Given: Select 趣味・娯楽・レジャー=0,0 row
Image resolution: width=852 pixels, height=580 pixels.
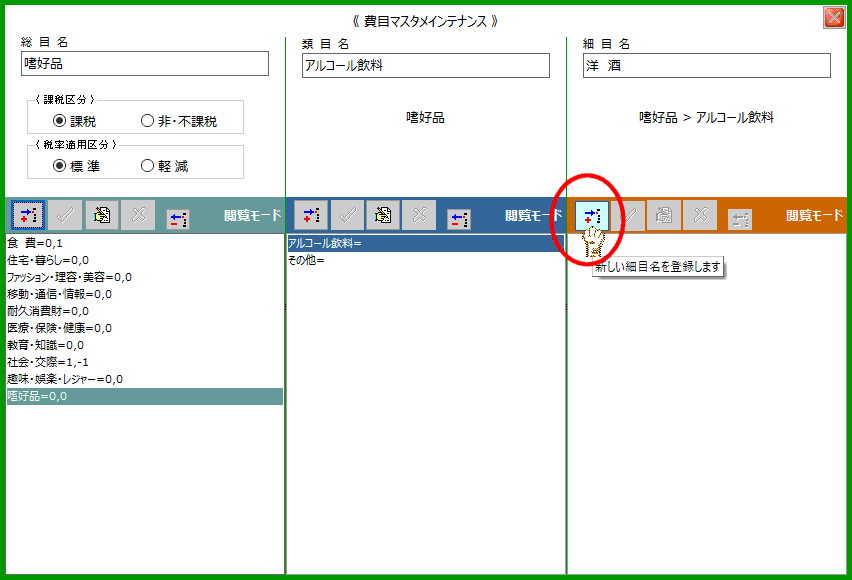Looking at the screenshot, I should click(x=145, y=379).
